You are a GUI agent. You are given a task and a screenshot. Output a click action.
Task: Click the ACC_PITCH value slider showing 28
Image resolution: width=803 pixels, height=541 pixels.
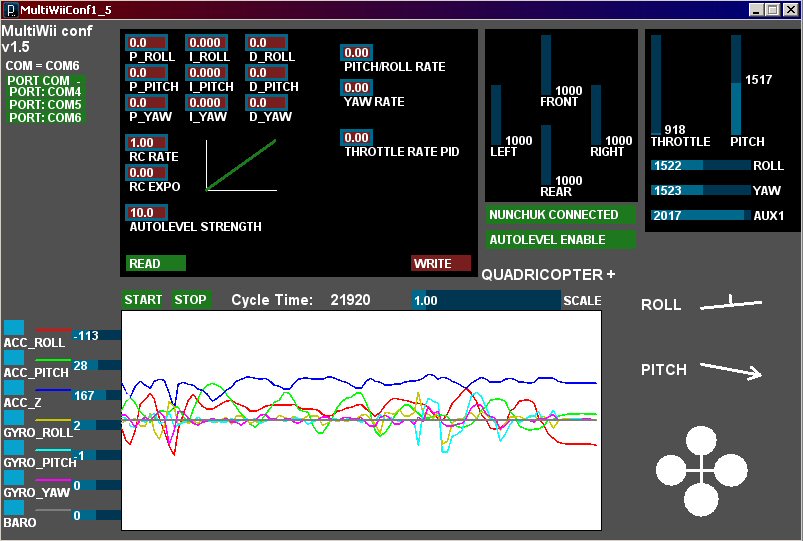pyautogui.click(x=96, y=365)
